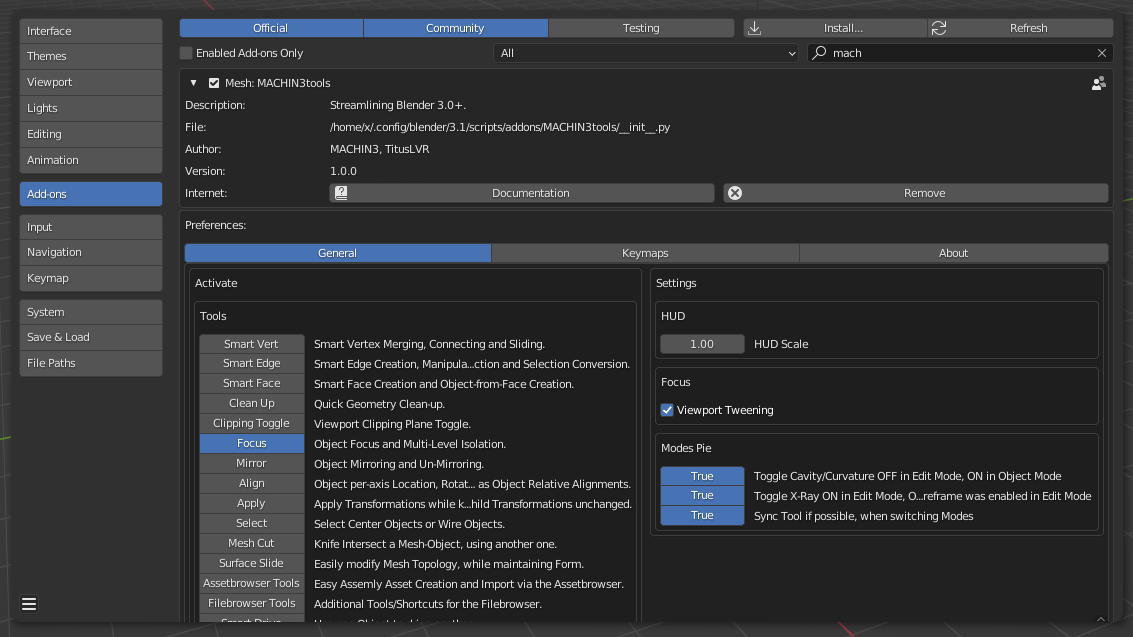The height and width of the screenshot is (637, 1133).
Task: Enable the Clipping Toggle tool
Action: pyautogui.click(x=251, y=423)
